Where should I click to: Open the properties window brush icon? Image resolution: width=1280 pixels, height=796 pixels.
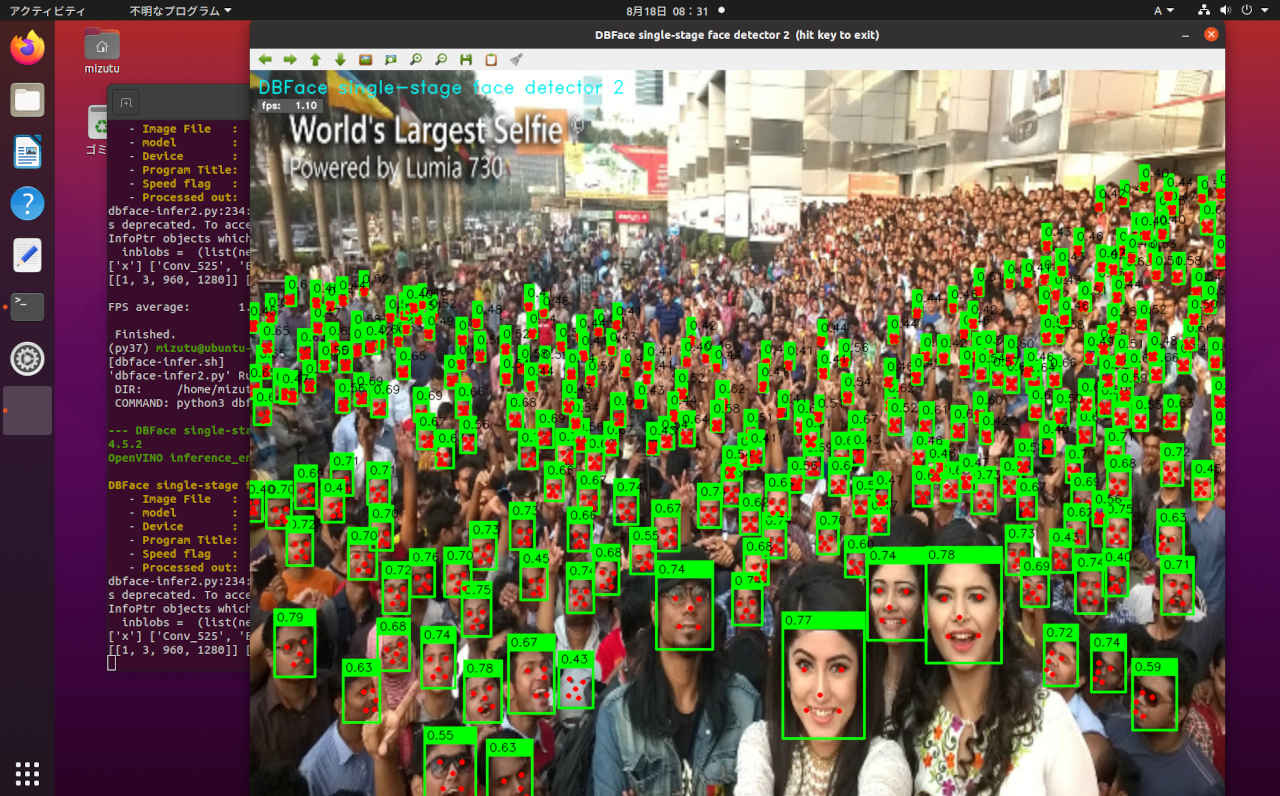pos(516,60)
